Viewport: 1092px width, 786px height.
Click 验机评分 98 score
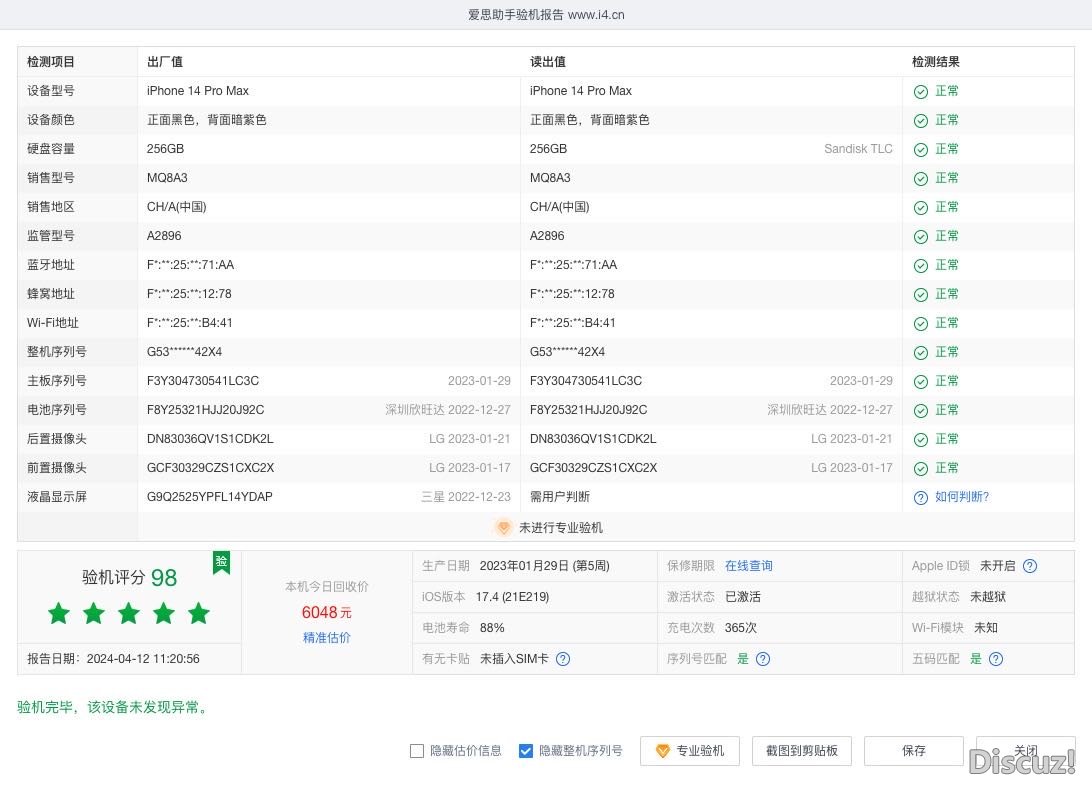pyautogui.click(x=130, y=577)
